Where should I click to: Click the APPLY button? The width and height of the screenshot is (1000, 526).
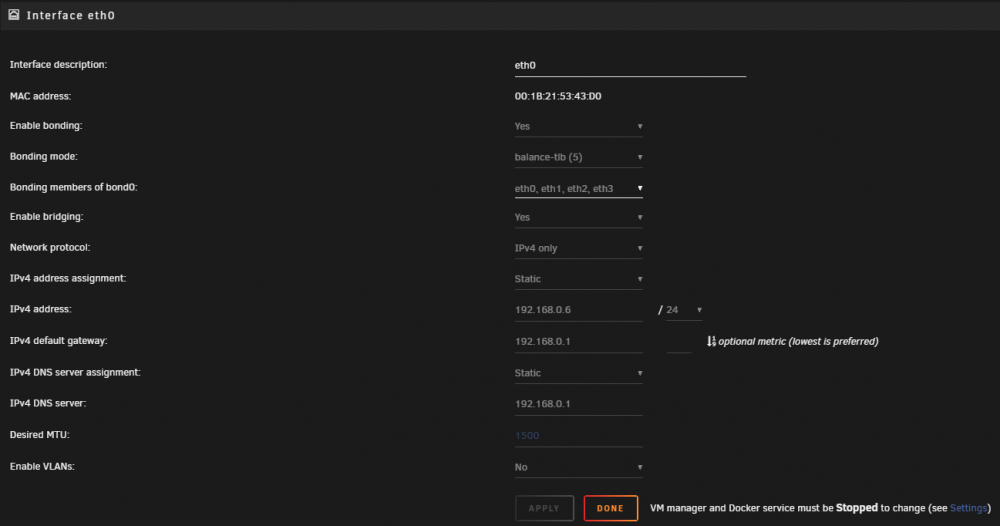pos(544,508)
